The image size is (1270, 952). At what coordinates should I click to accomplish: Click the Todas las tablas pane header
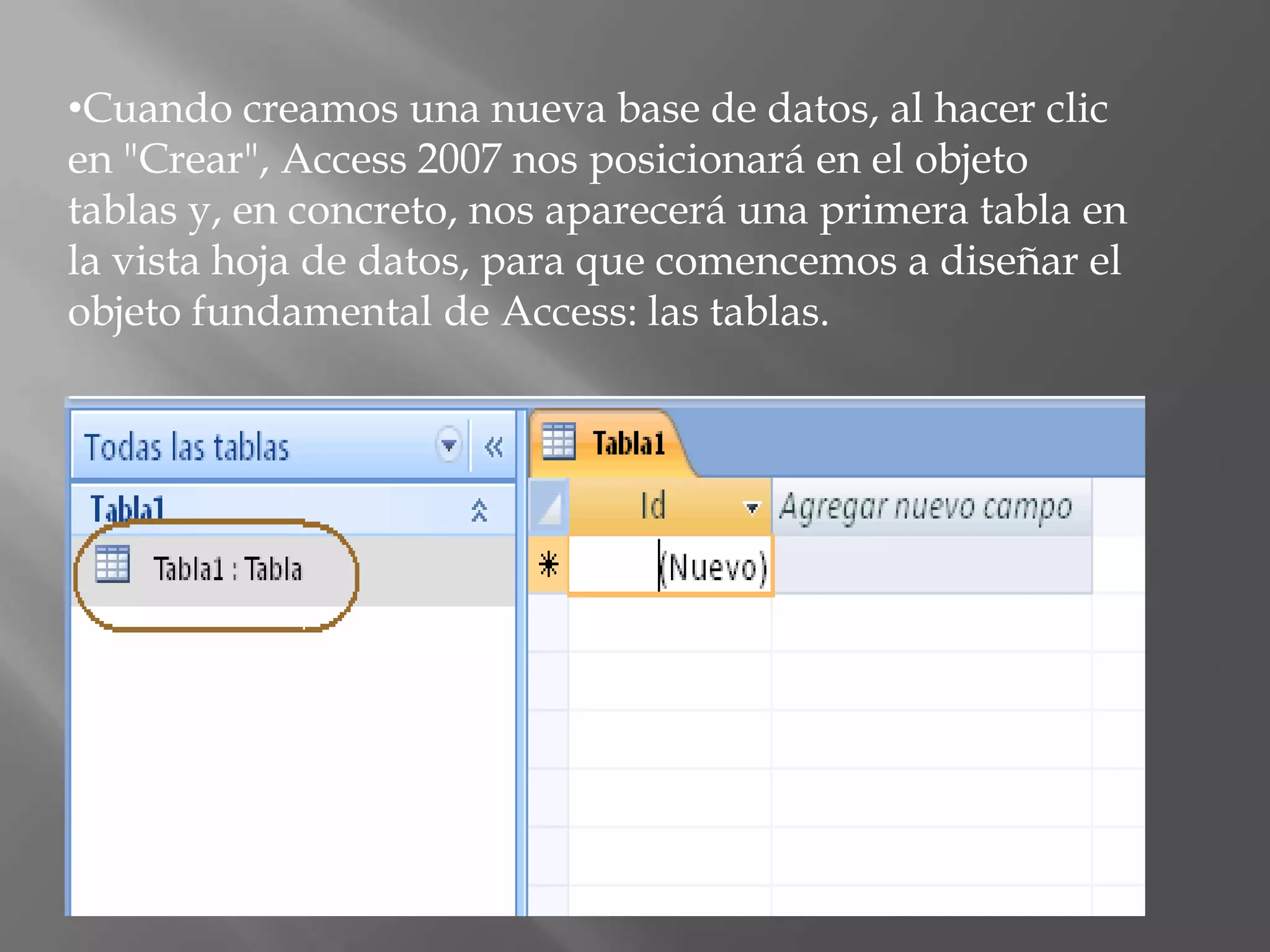click(x=293, y=446)
